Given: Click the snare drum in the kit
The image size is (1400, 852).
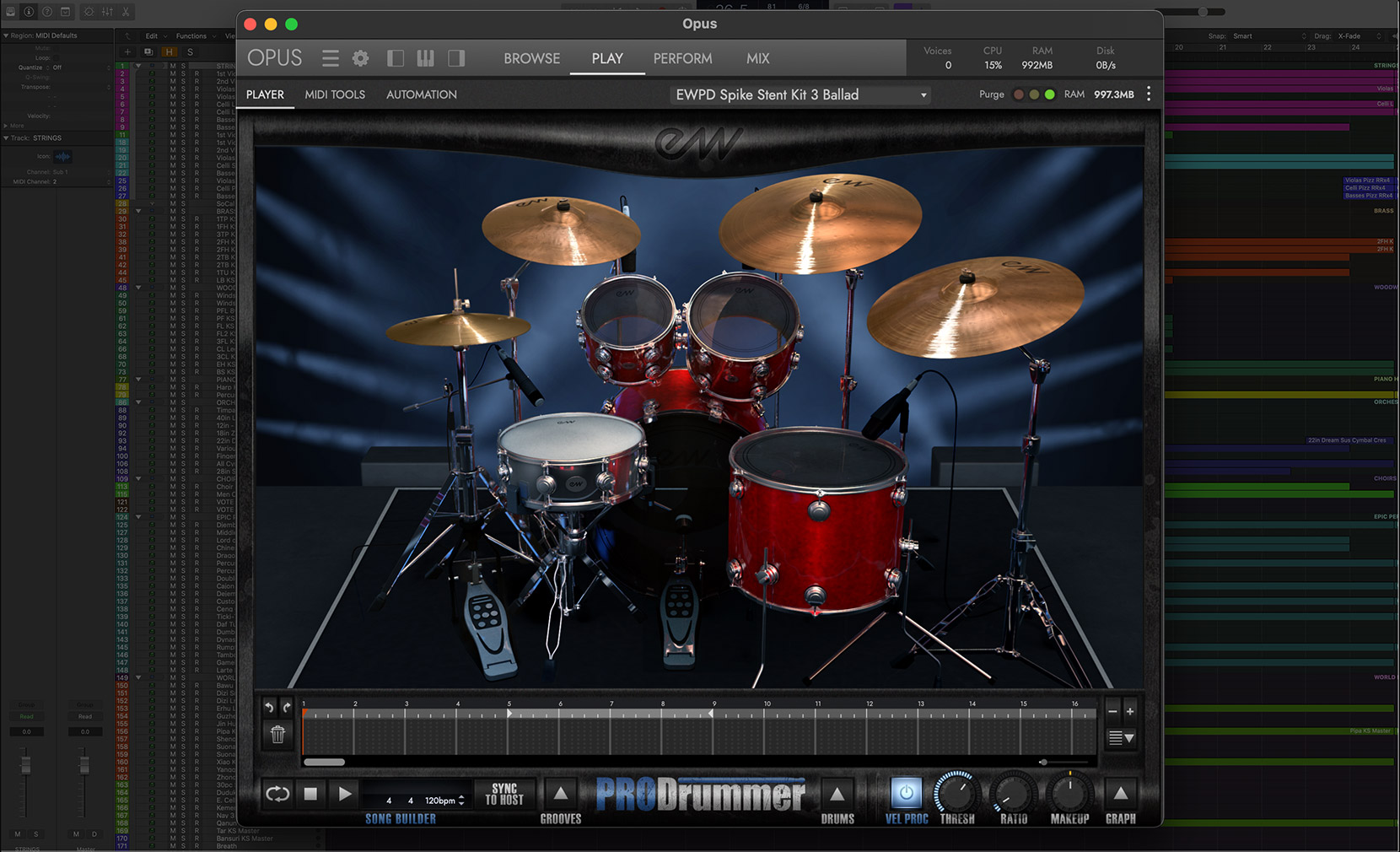Looking at the screenshot, I should point(571,460).
